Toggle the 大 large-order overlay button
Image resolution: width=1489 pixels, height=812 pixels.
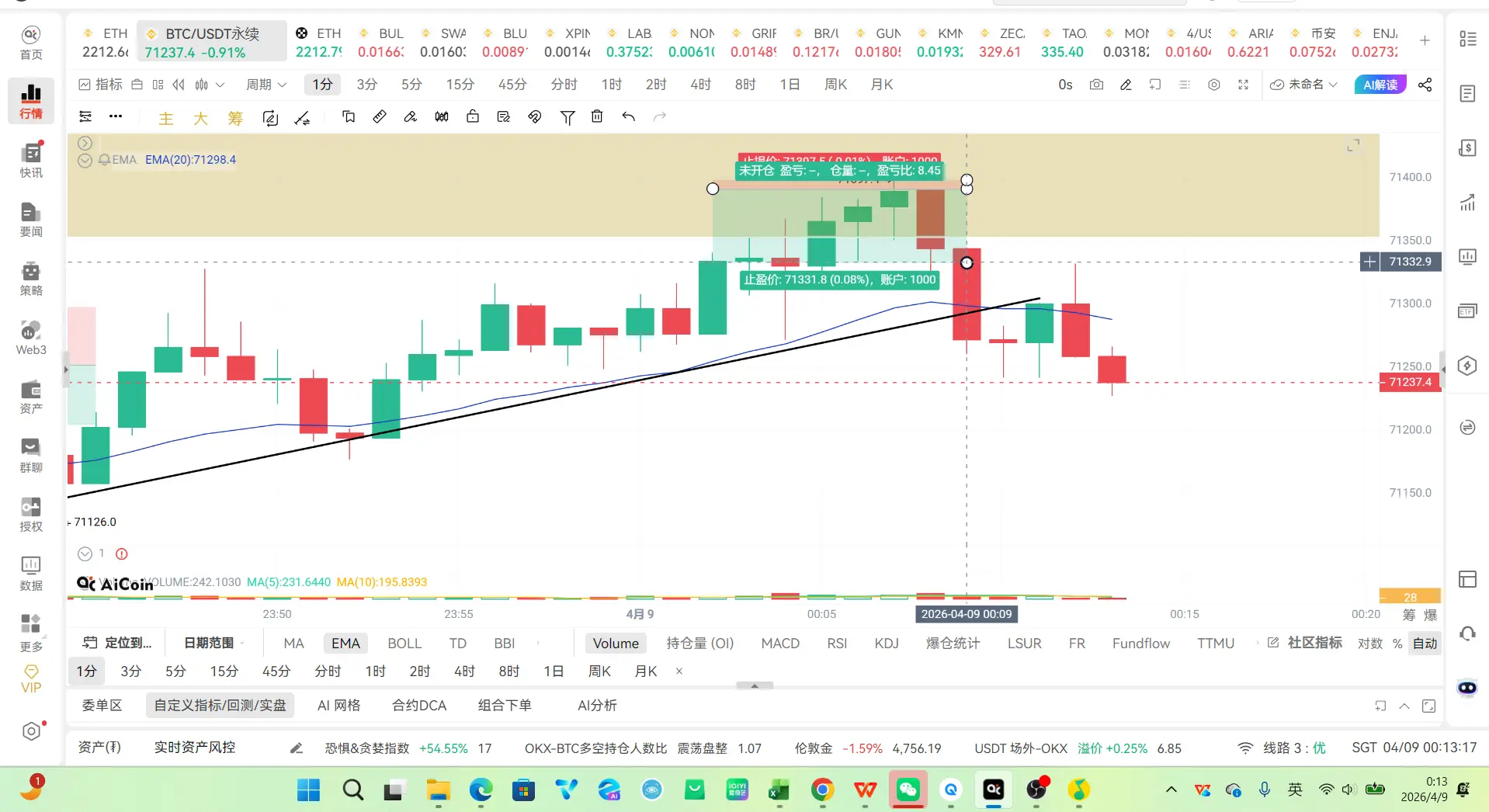(x=200, y=118)
